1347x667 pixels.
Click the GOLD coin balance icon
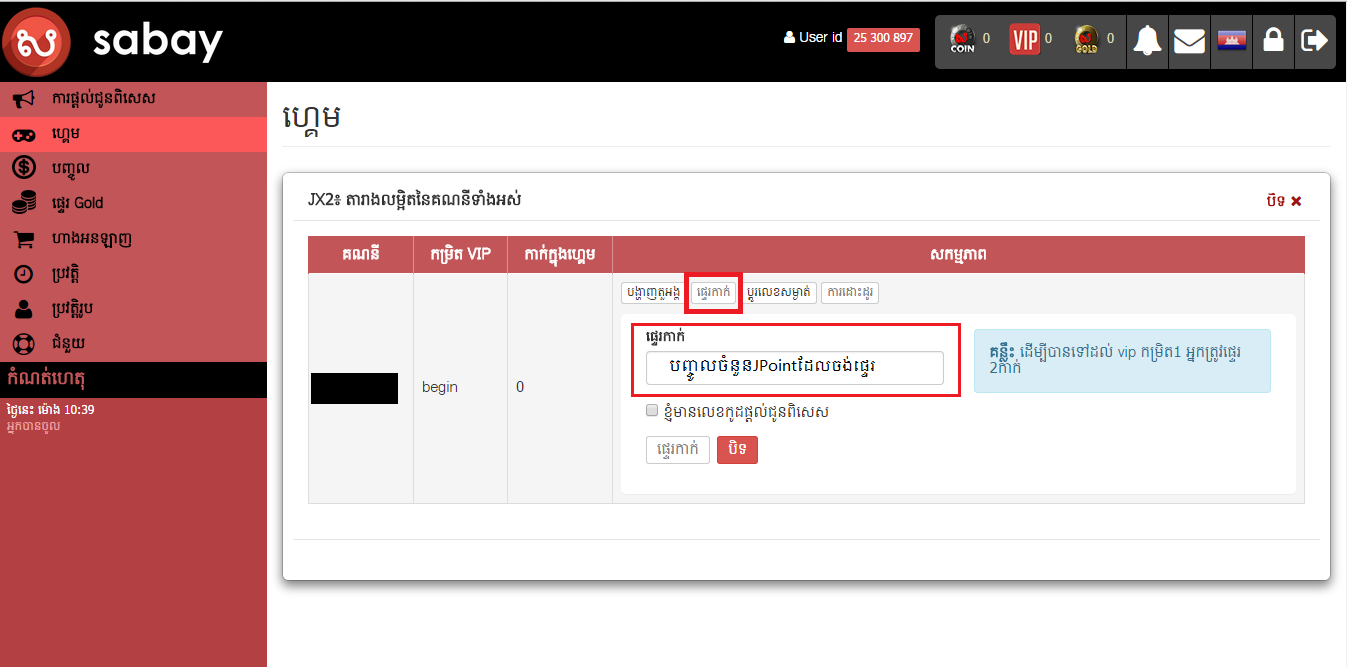1086,39
